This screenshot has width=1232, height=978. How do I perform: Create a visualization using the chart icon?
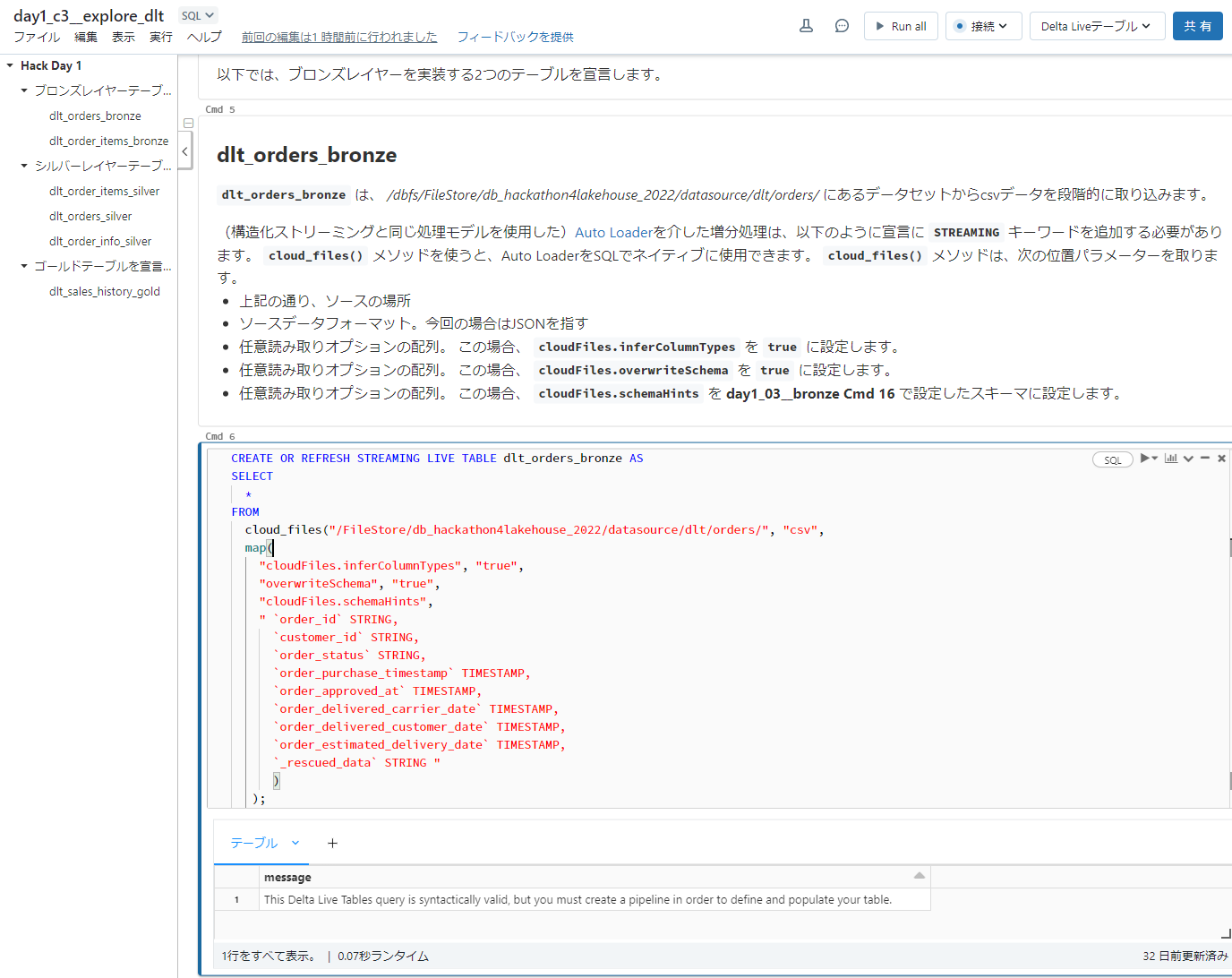(1170, 458)
